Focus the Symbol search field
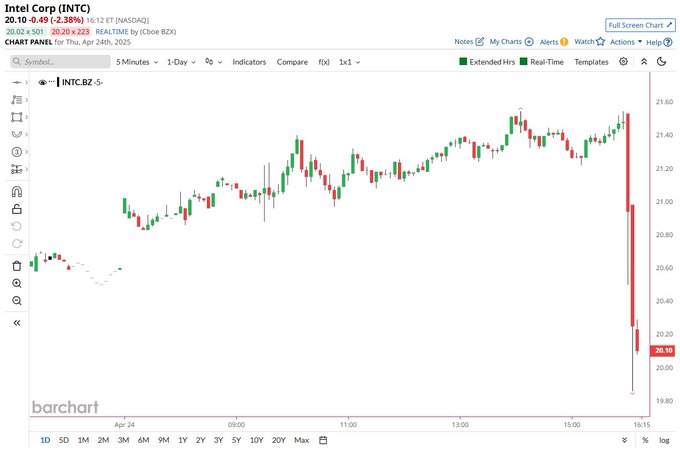The image size is (680, 452). (60, 62)
